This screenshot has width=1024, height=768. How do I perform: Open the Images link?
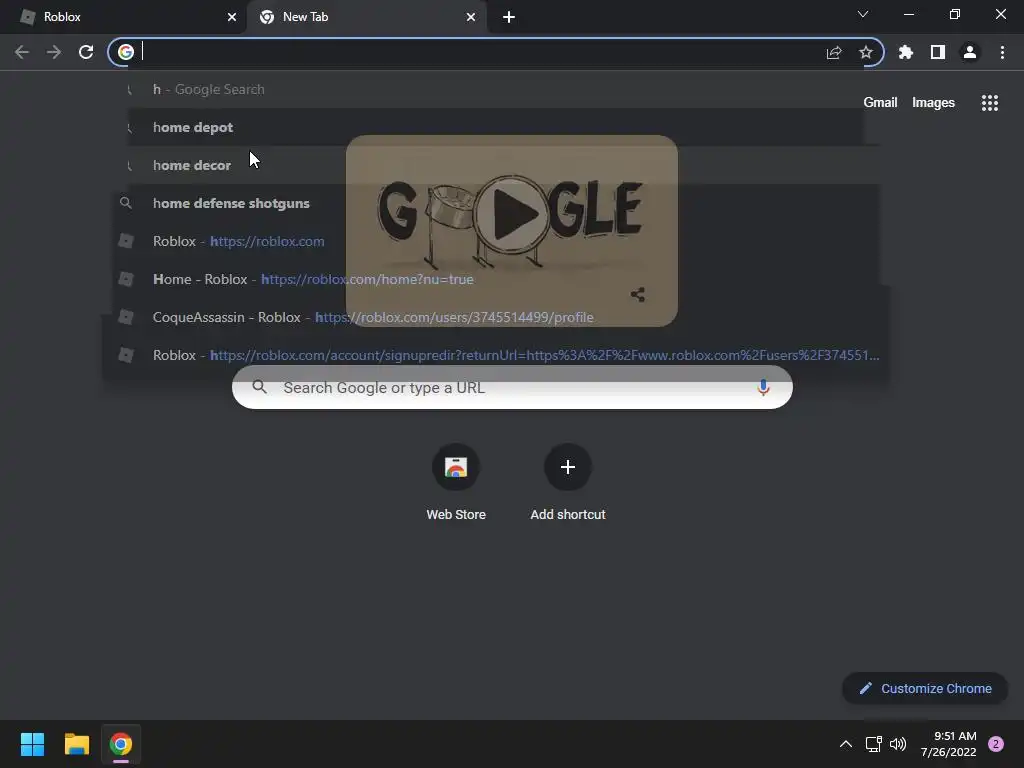[933, 103]
